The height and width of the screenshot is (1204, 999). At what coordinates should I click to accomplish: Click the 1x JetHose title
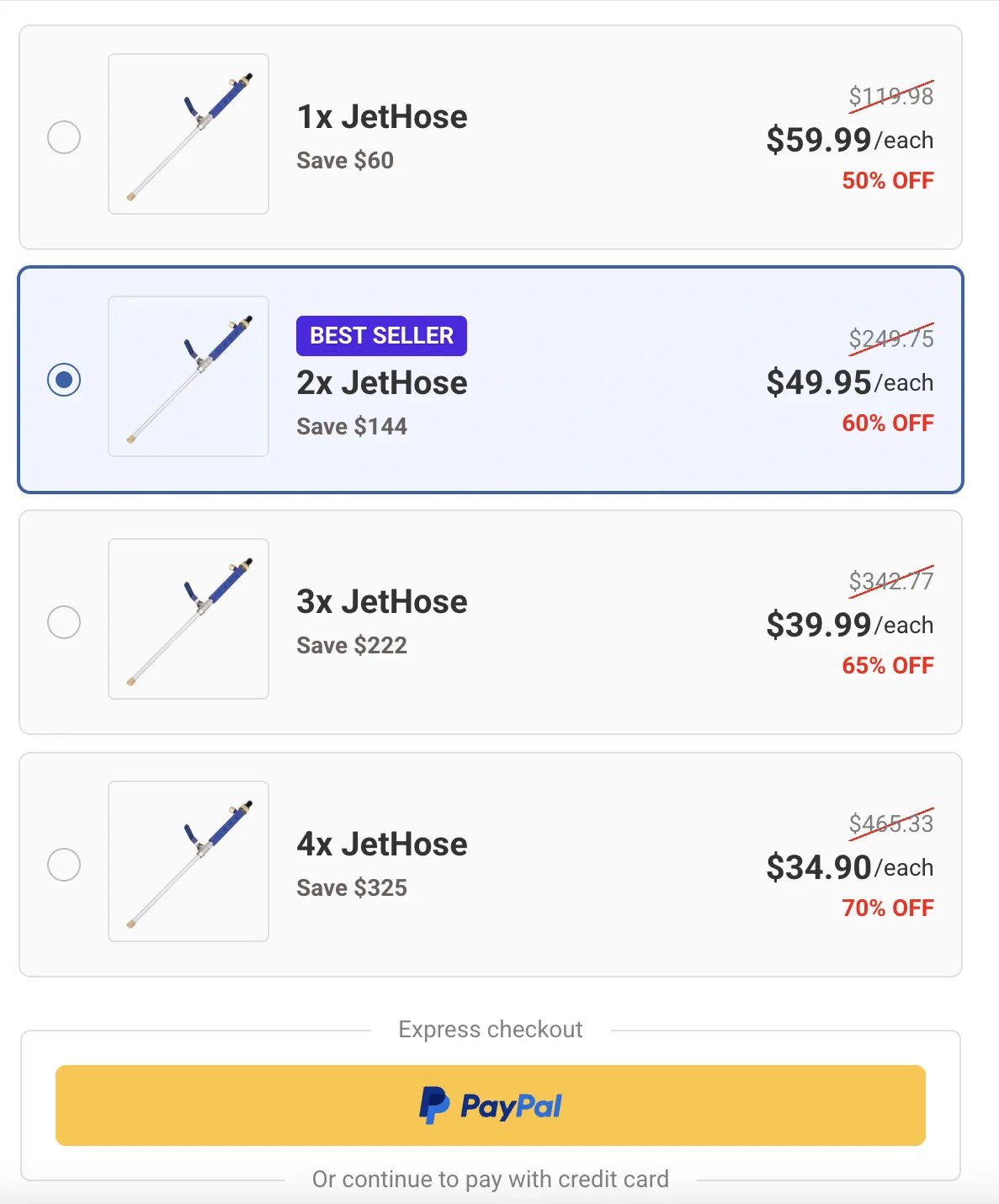coord(382,117)
